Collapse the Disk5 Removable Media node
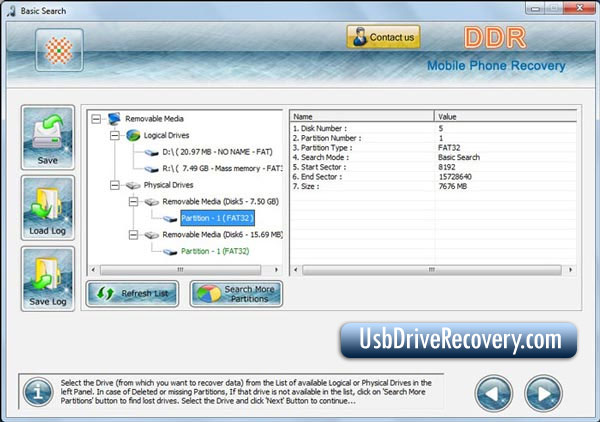Screen dimensions: 600x422 click(x=133, y=202)
